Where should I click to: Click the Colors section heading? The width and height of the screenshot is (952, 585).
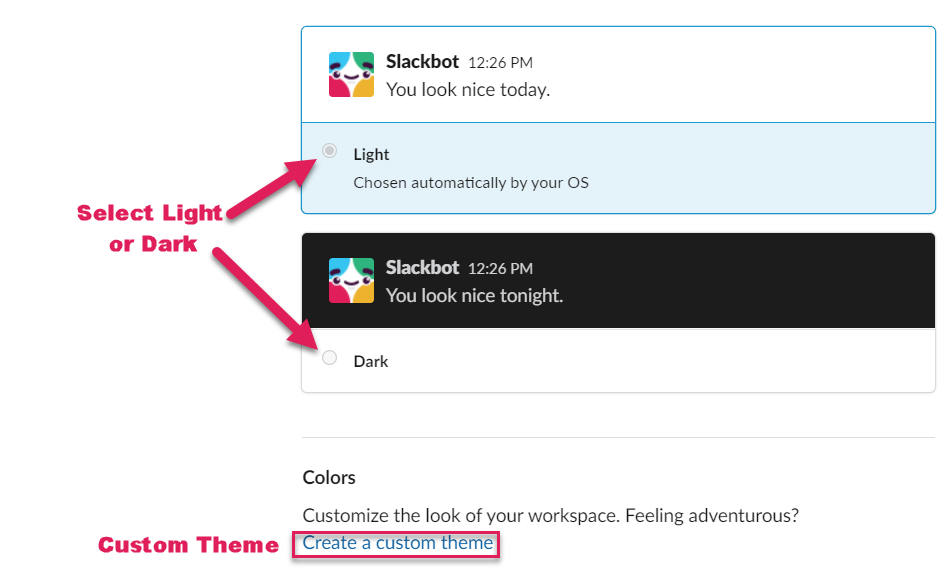click(329, 478)
